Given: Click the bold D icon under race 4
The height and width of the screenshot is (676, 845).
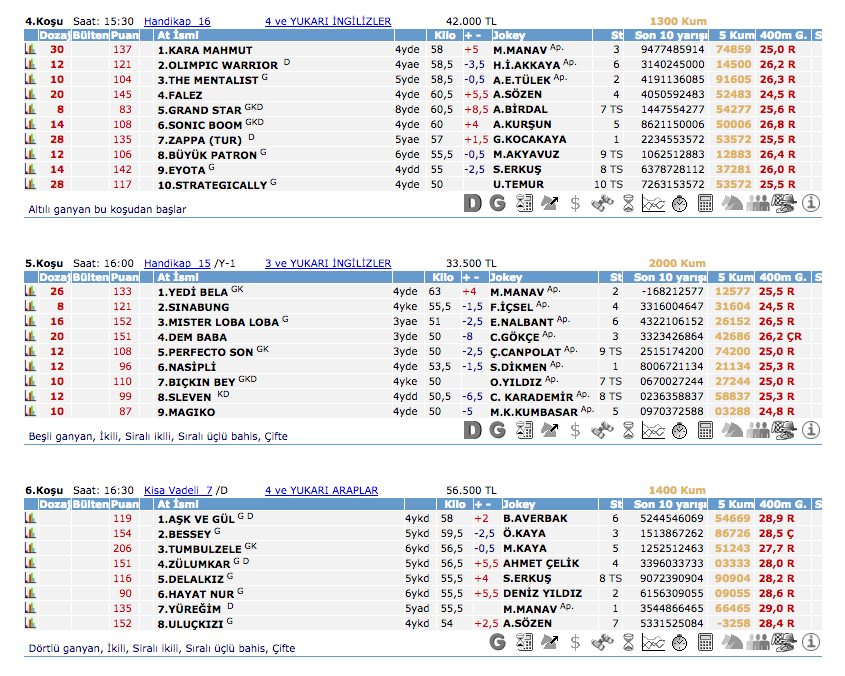Looking at the screenshot, I should tap(473, 204).
